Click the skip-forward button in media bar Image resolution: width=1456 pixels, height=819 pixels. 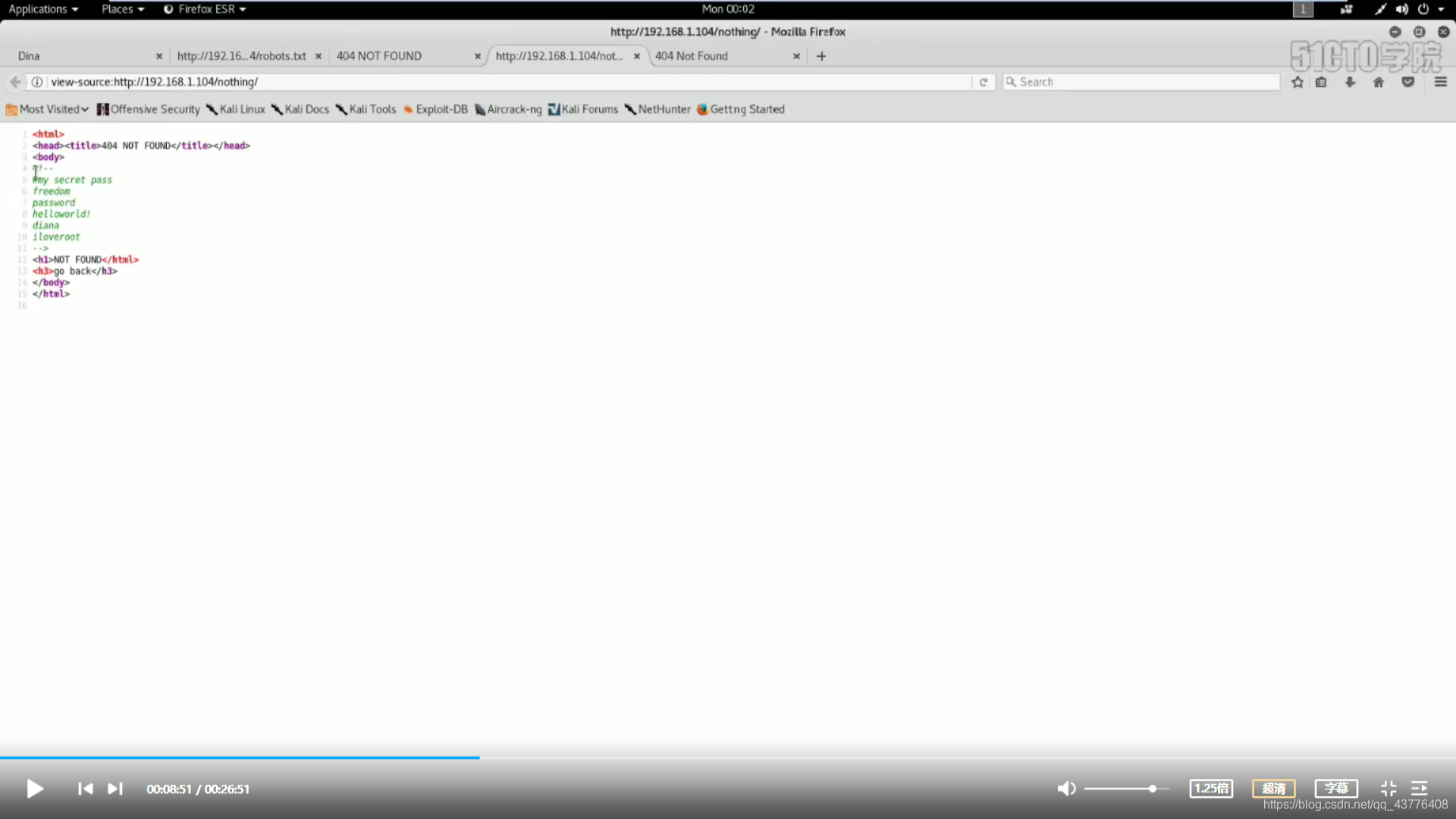click(x=114, y=789)
